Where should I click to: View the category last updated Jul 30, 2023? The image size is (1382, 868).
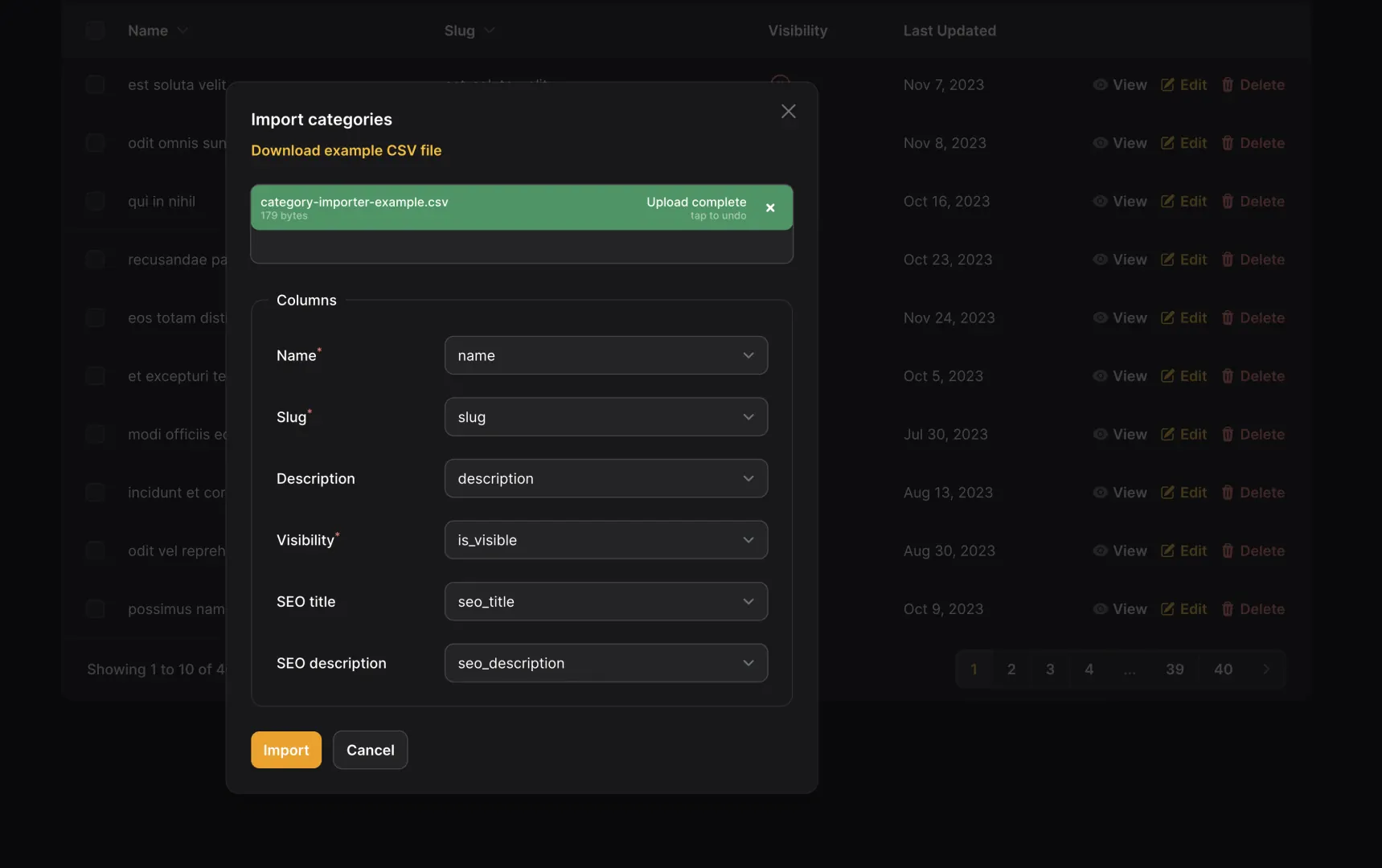[1119, 434]
